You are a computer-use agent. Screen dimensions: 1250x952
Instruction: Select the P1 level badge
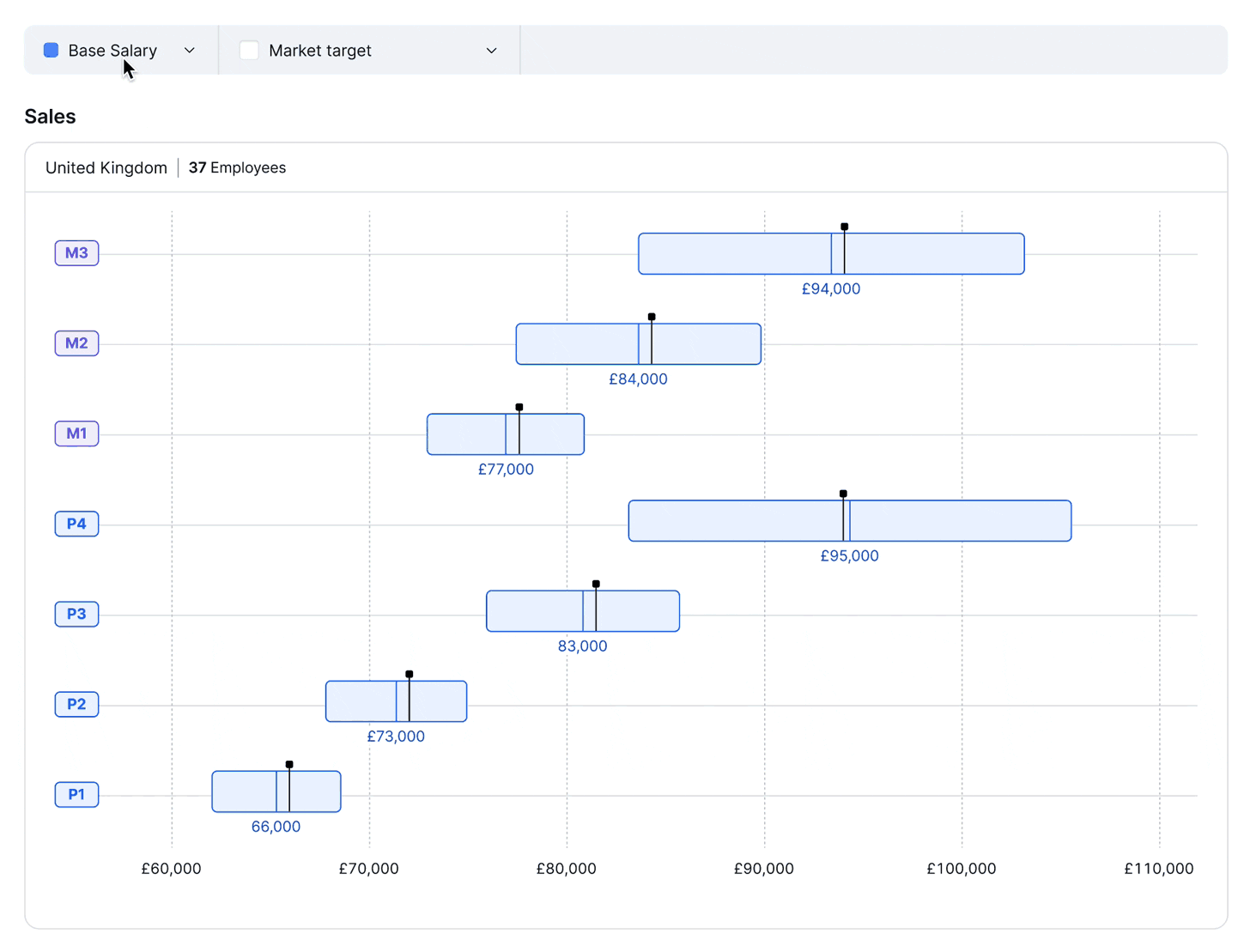[x=76, y=794]
